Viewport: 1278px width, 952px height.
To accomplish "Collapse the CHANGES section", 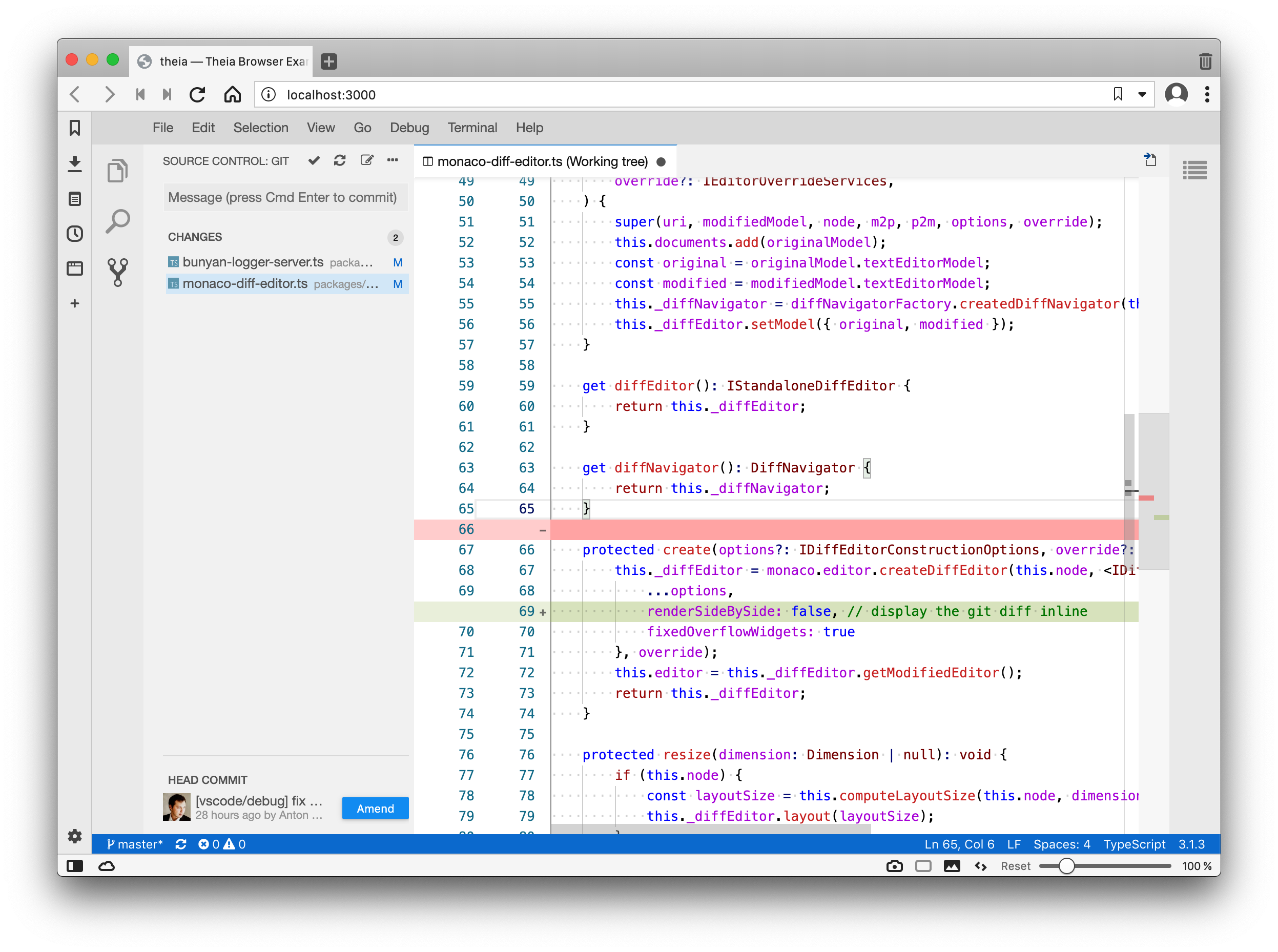I will tap(195, 236).
